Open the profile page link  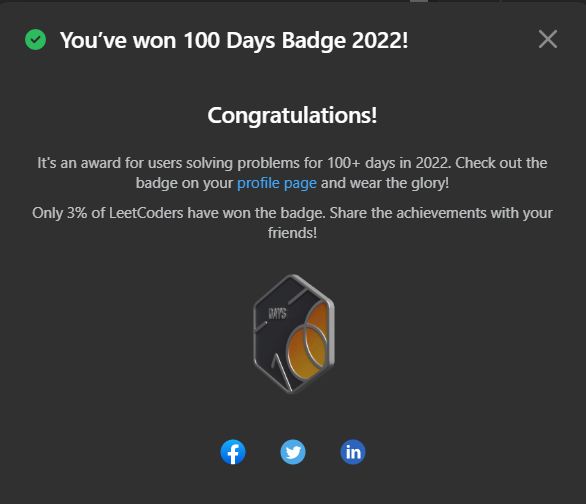point(277,183)
